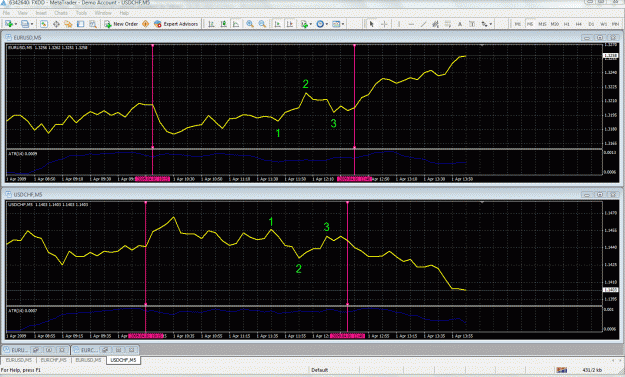Switch to H1 timeframe
This screenshot has height=377, width=625.
566,24
